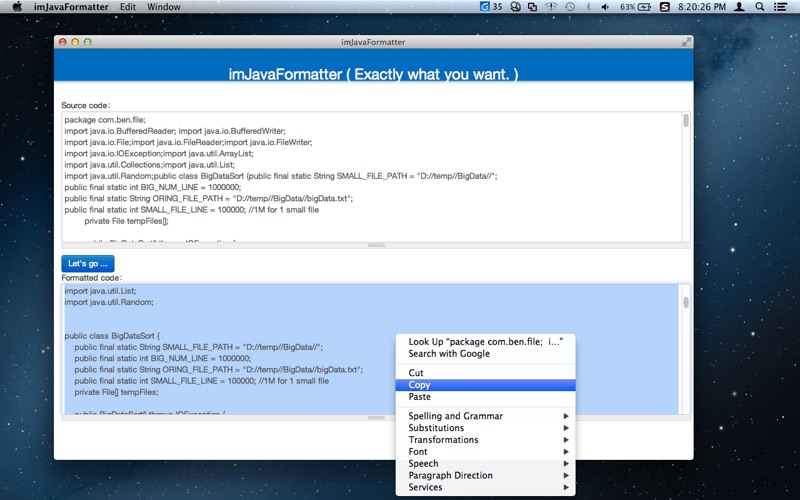This screenshot has width=800, height=500.
Task: Zoom the window with the green button
Action: point(88,42)
